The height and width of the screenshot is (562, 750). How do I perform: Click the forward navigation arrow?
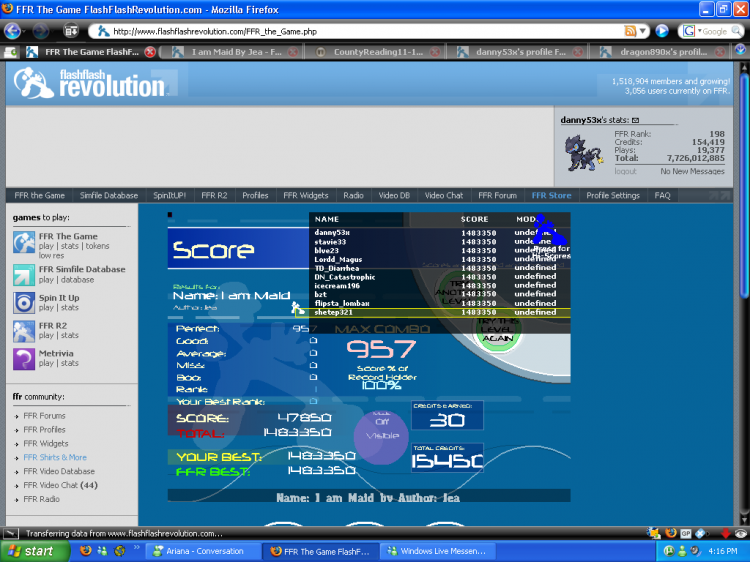pyautogui.click(x=41, y=31)
